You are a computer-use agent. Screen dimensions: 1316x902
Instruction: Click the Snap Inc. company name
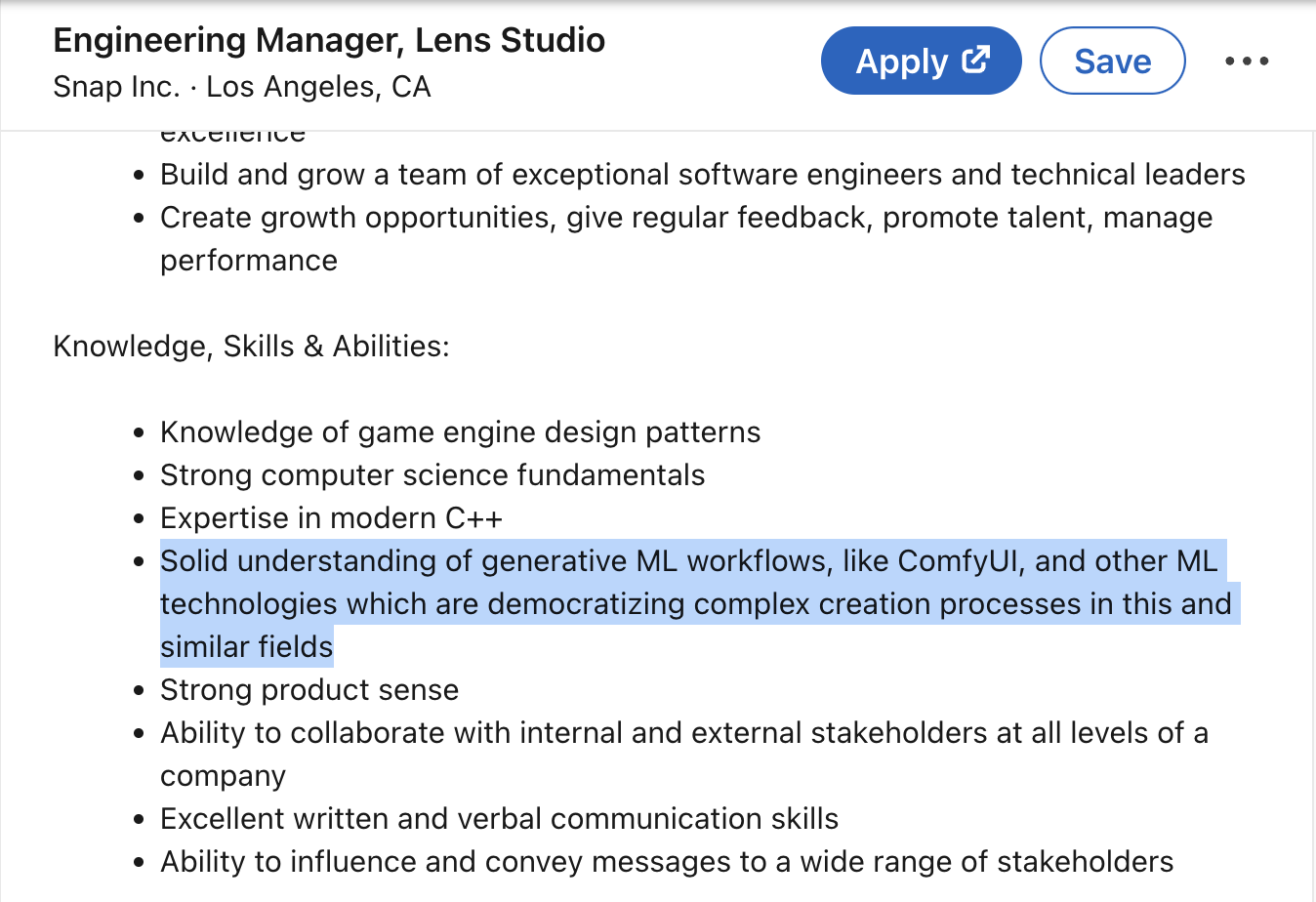tap(116, 87)
